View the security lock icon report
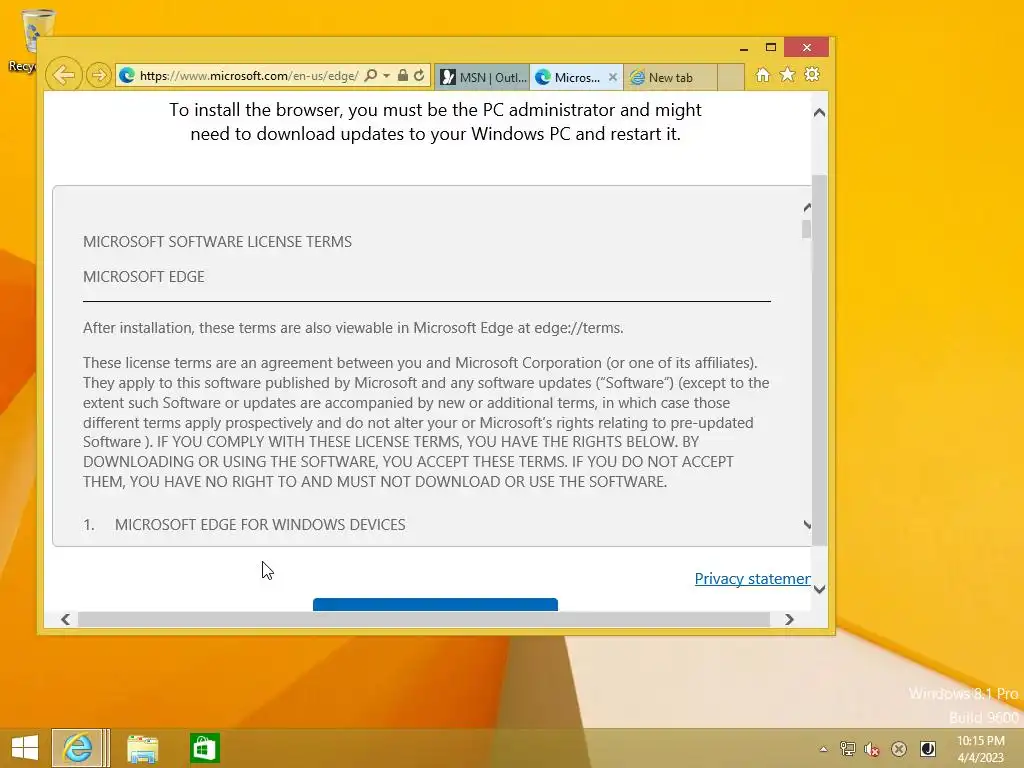1024x768 pixels. click(x=403, y=76)
